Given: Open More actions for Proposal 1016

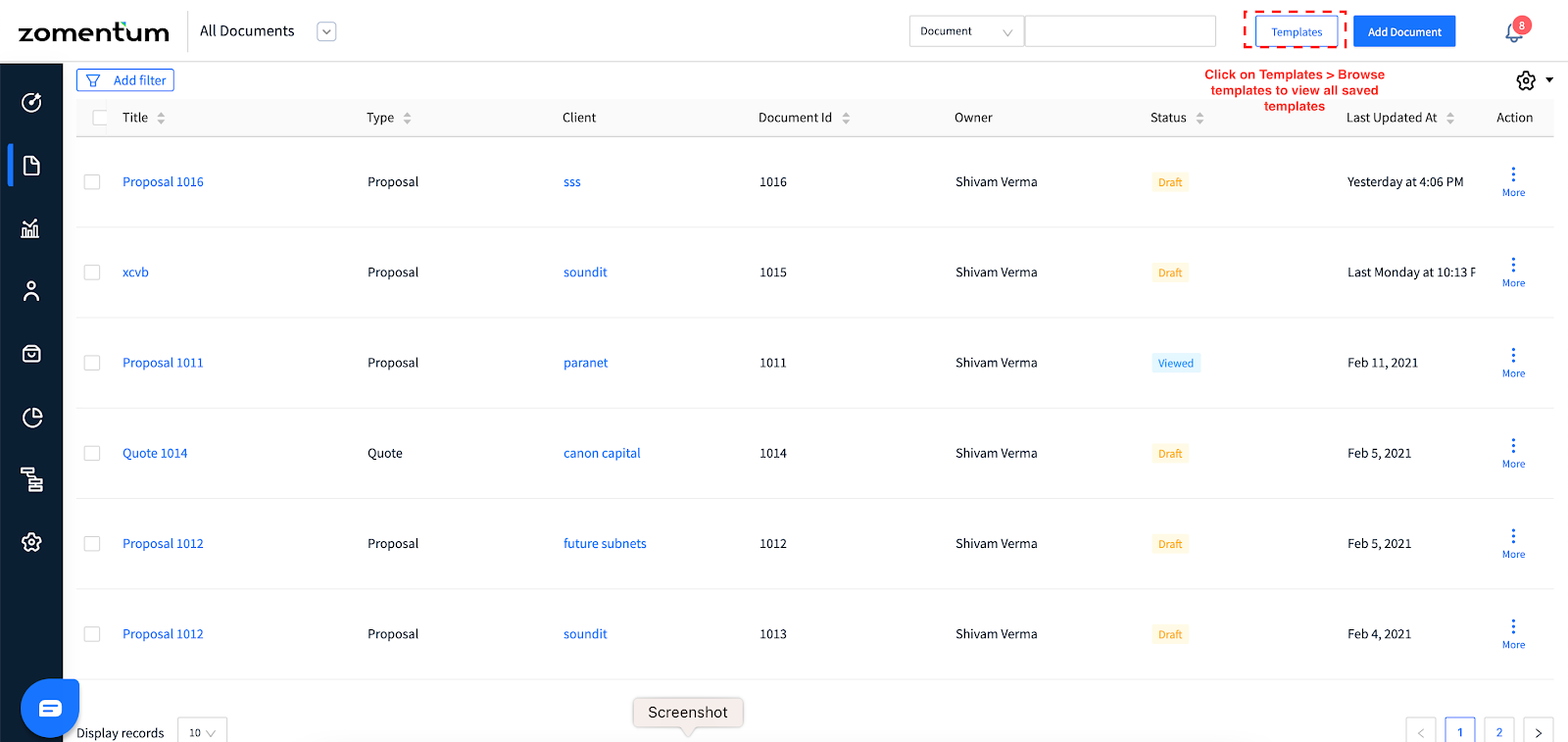Looking at the screenshot, I should (x=1513, y=181).
